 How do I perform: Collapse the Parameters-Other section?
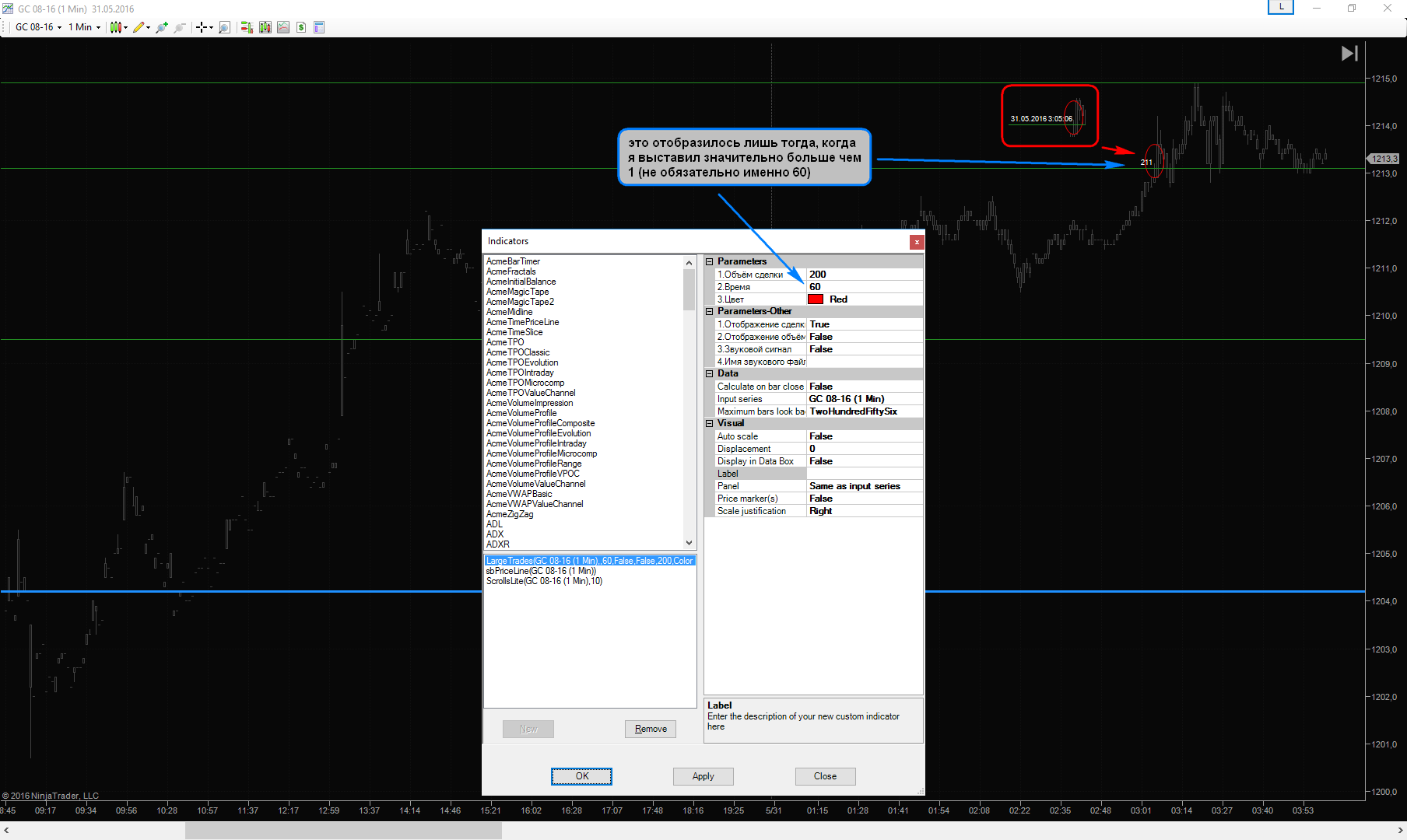point(710,311)
